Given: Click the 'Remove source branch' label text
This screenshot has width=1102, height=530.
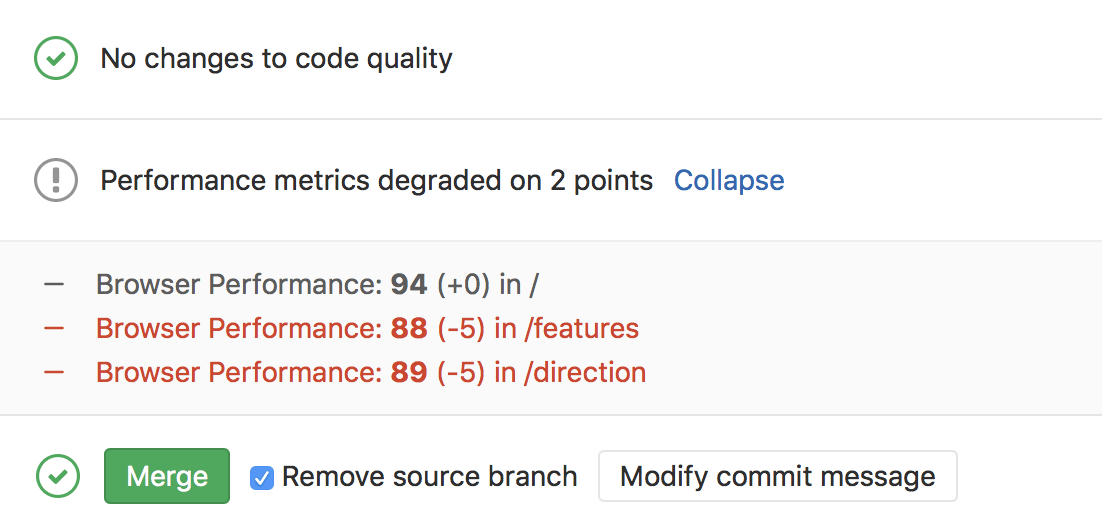Looking at the screenshot, I should (429, 477).
